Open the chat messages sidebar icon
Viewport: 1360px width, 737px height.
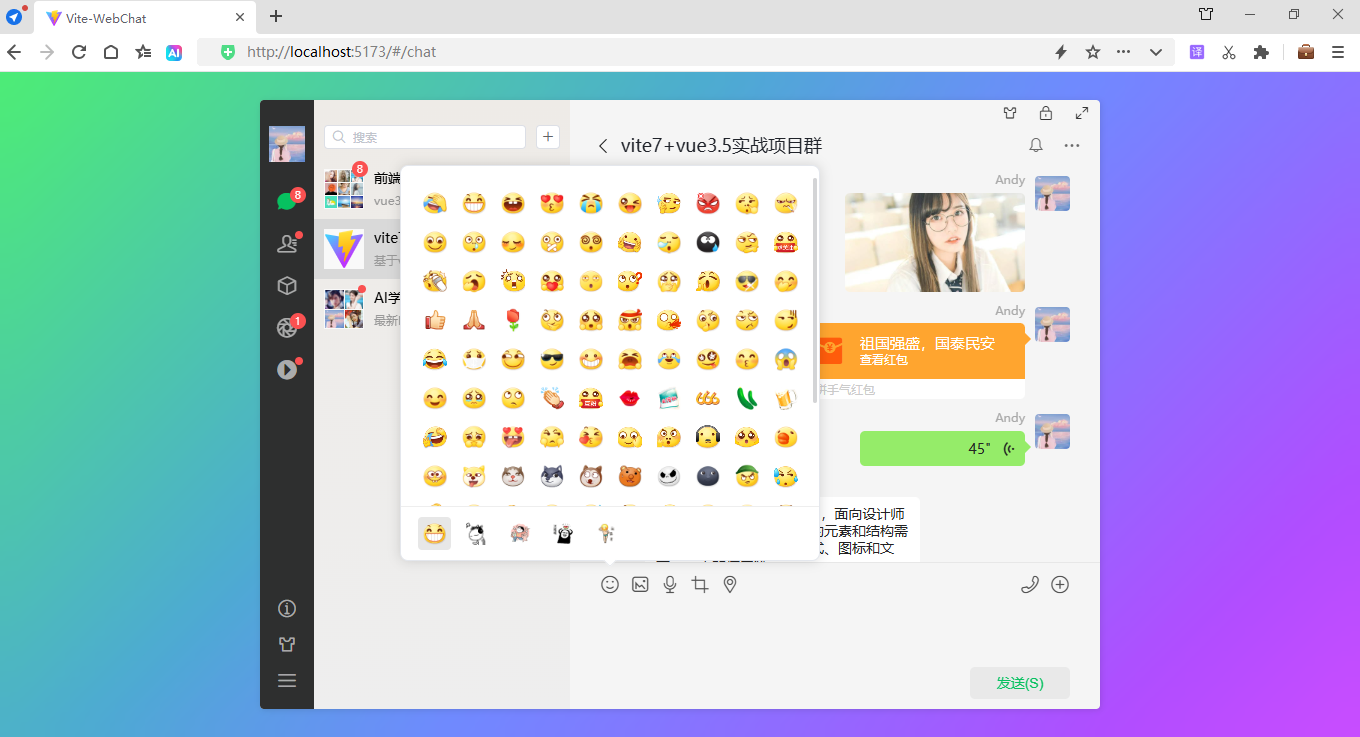286,201
